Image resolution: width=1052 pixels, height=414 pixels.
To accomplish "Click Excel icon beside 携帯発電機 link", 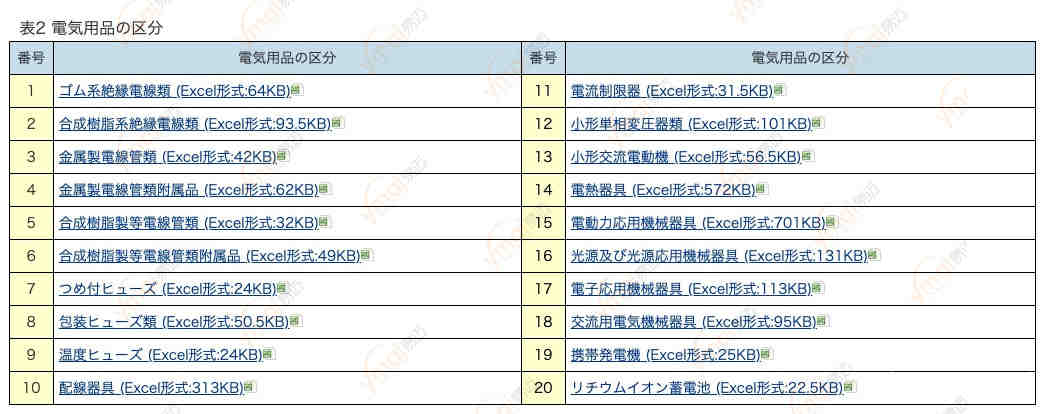I will [765, 354].
